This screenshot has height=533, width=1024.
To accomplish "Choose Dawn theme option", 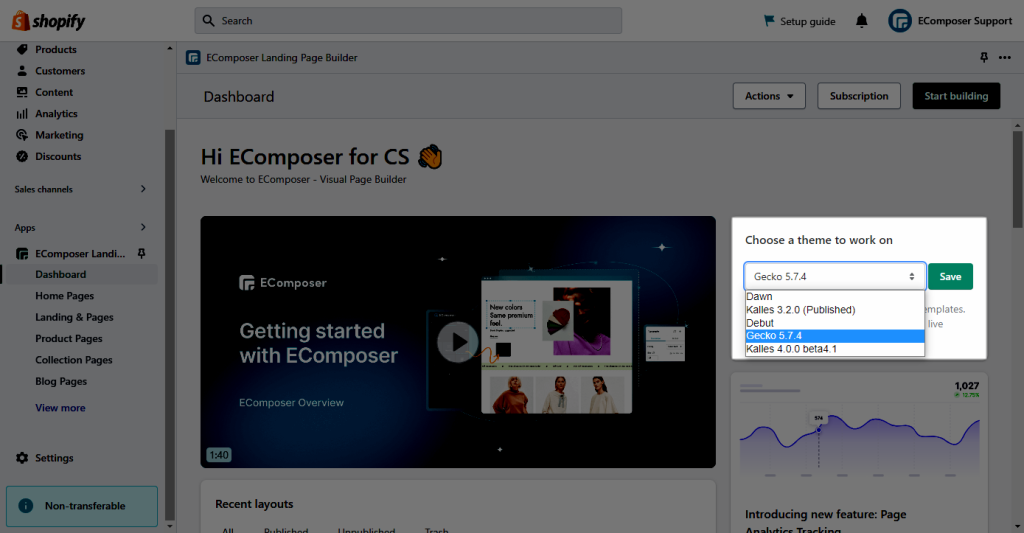I will [x=835, y=297].
